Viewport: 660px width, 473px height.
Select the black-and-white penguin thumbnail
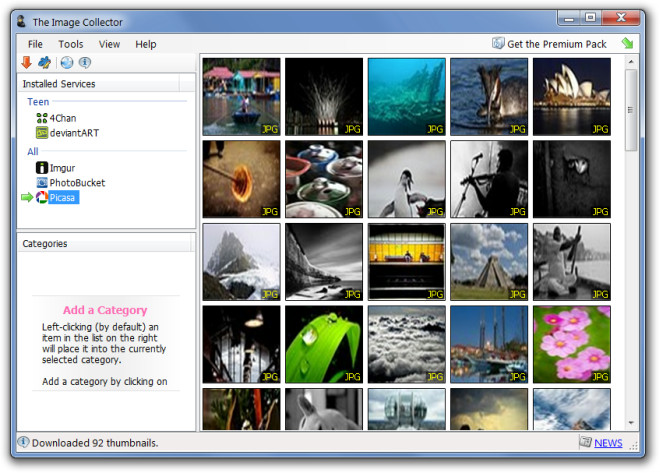click(x=407, y=179)
